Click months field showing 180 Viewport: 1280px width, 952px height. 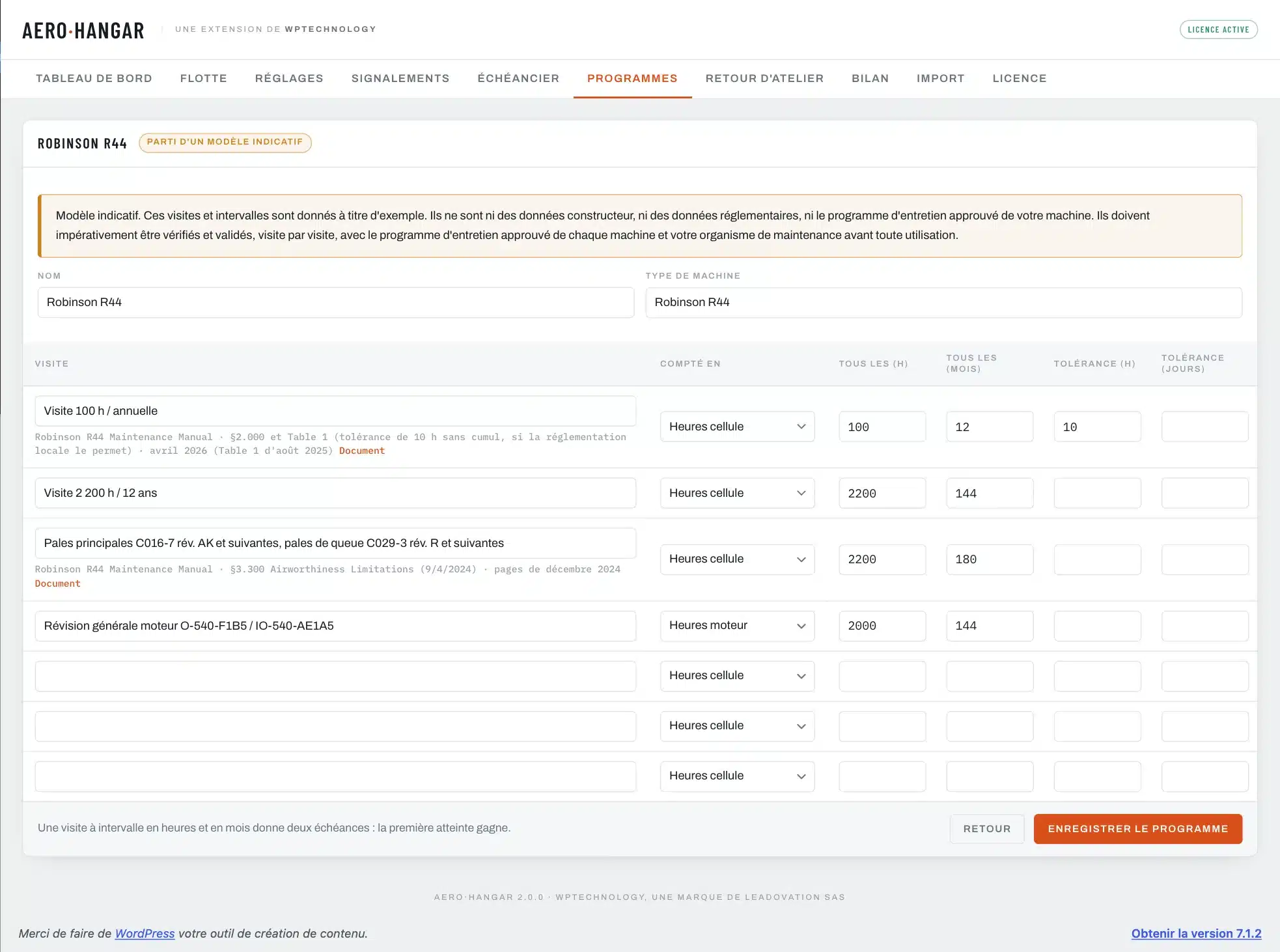[x=990, y=559]
